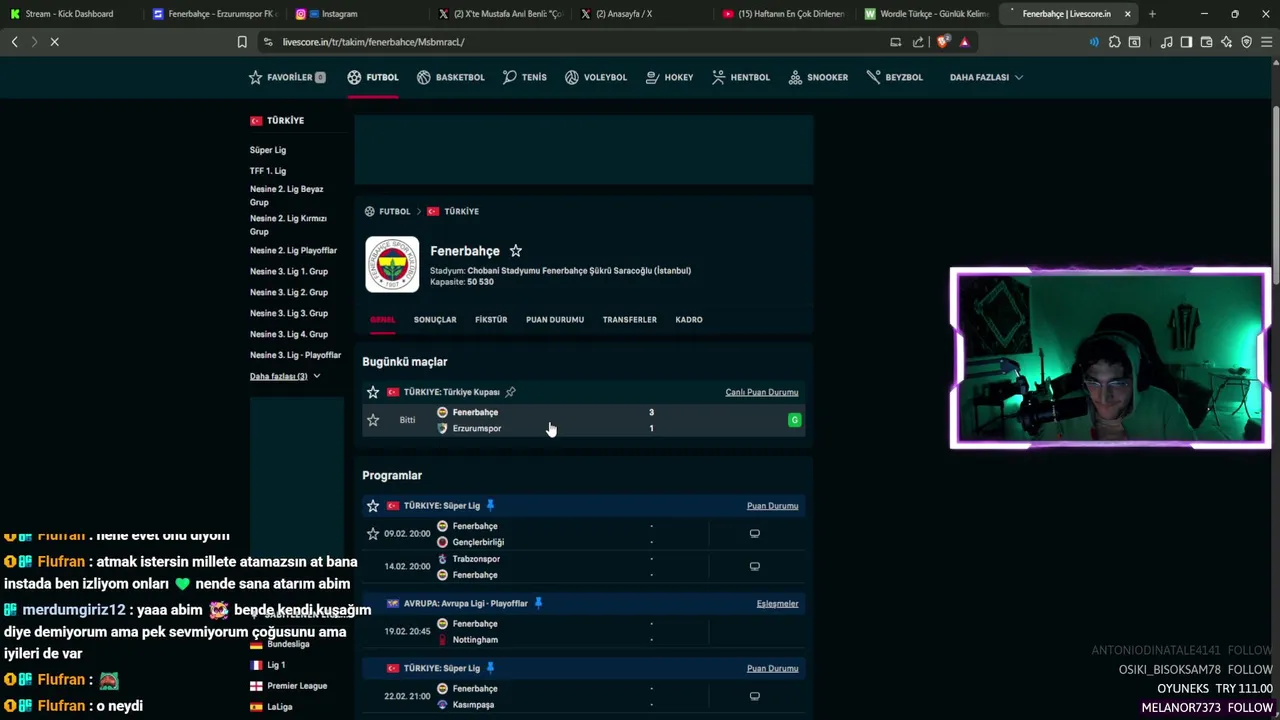Click TV icon for Fenerbahçe–Kasımpaşa match
Screen dimensions: 1280x720
click(x=755, y=697)
